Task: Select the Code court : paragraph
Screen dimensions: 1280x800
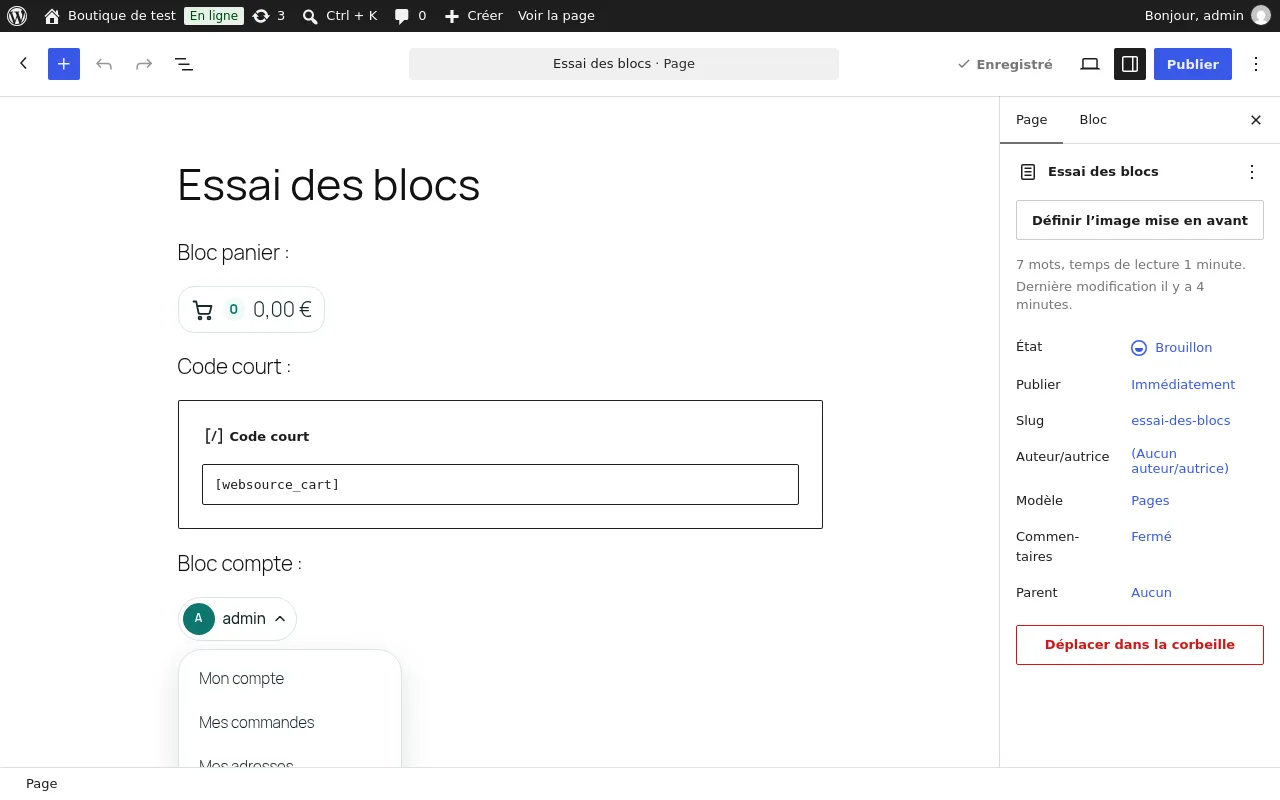Action: pos(234,366)
